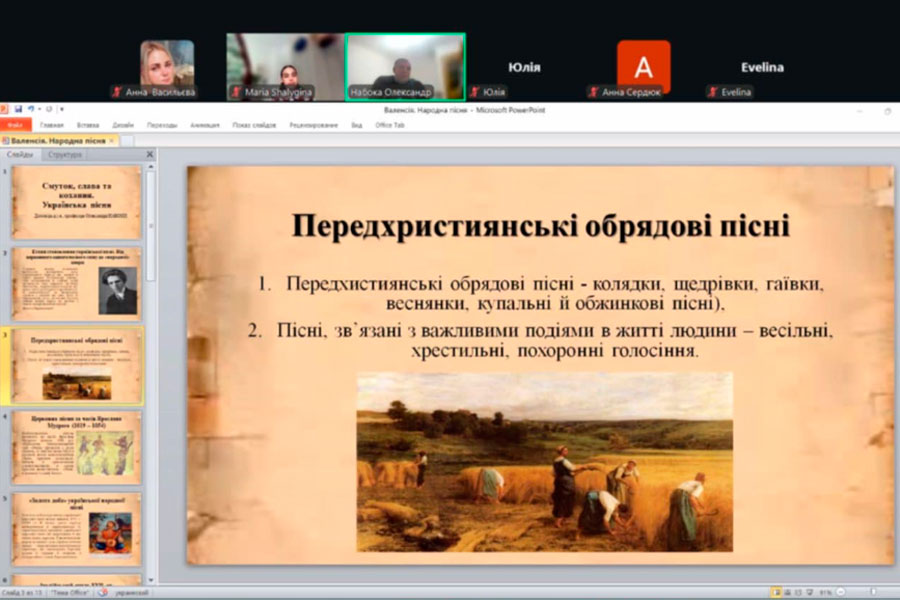
Task: Click the PowerPoint application icon in title bar
Action: tap(5, 109)
